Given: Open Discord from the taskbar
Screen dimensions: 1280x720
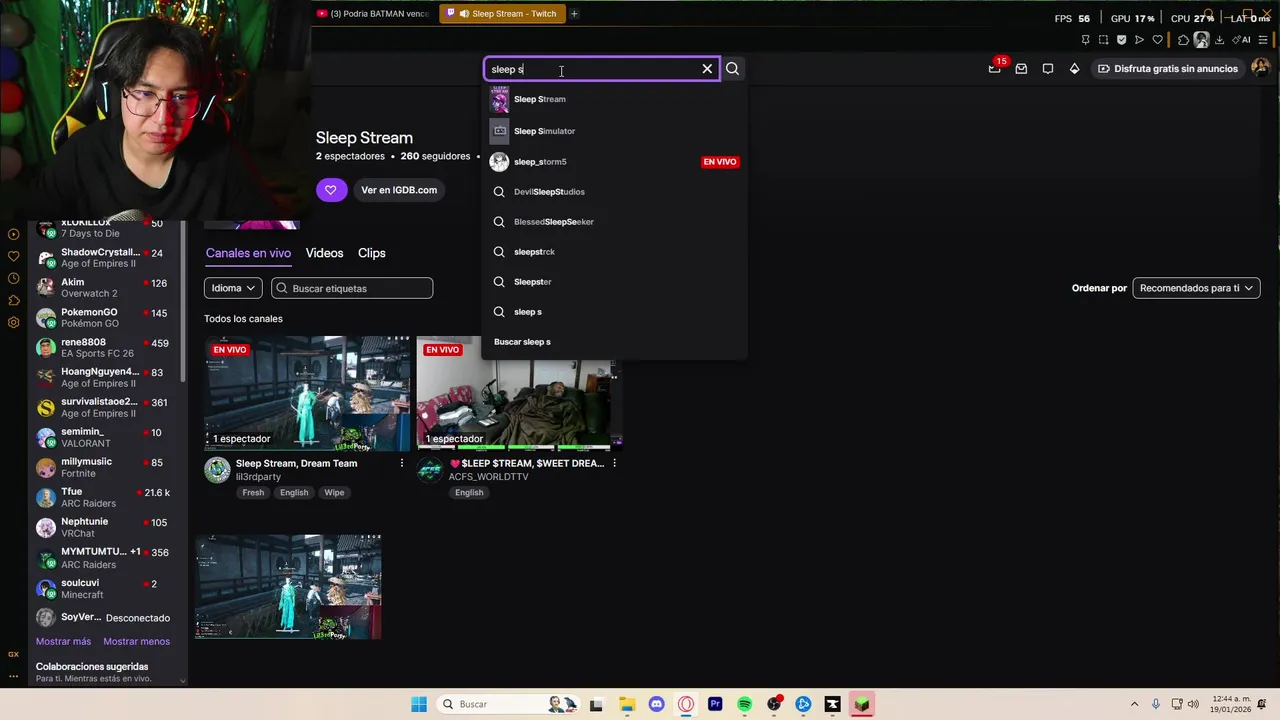Looking at the screenshot, I should (656, 704).
